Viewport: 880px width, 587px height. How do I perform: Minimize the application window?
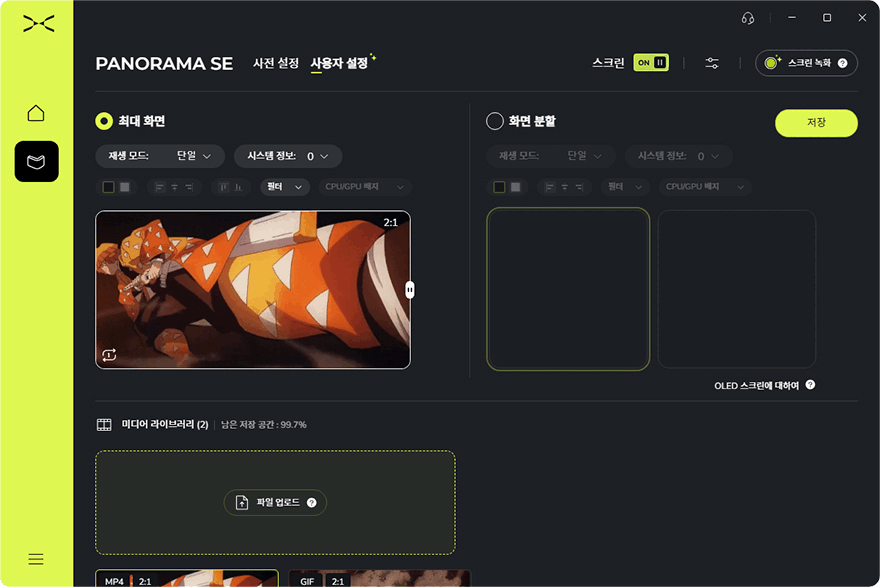point(791,18)
